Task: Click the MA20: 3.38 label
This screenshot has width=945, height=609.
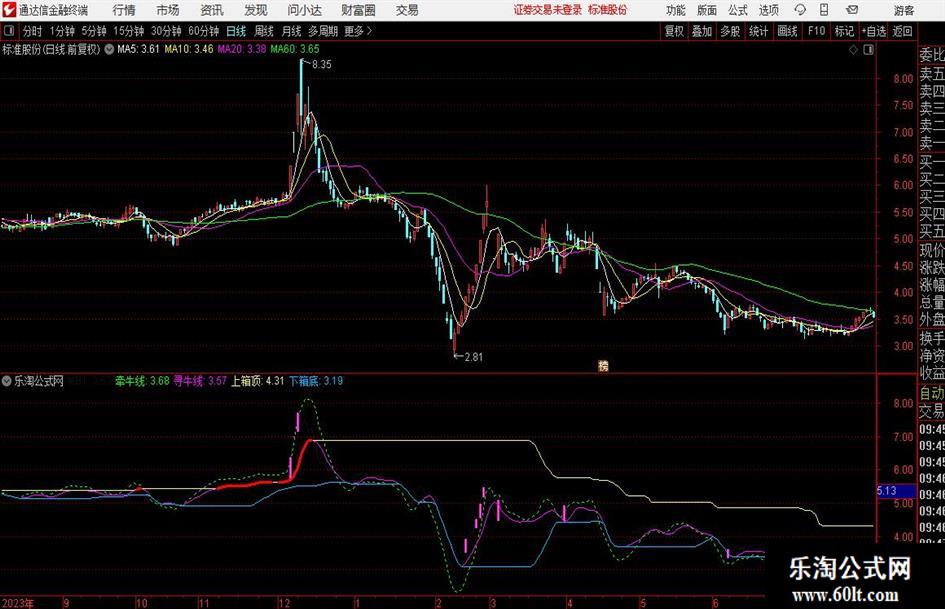Action: coord(241,49)
